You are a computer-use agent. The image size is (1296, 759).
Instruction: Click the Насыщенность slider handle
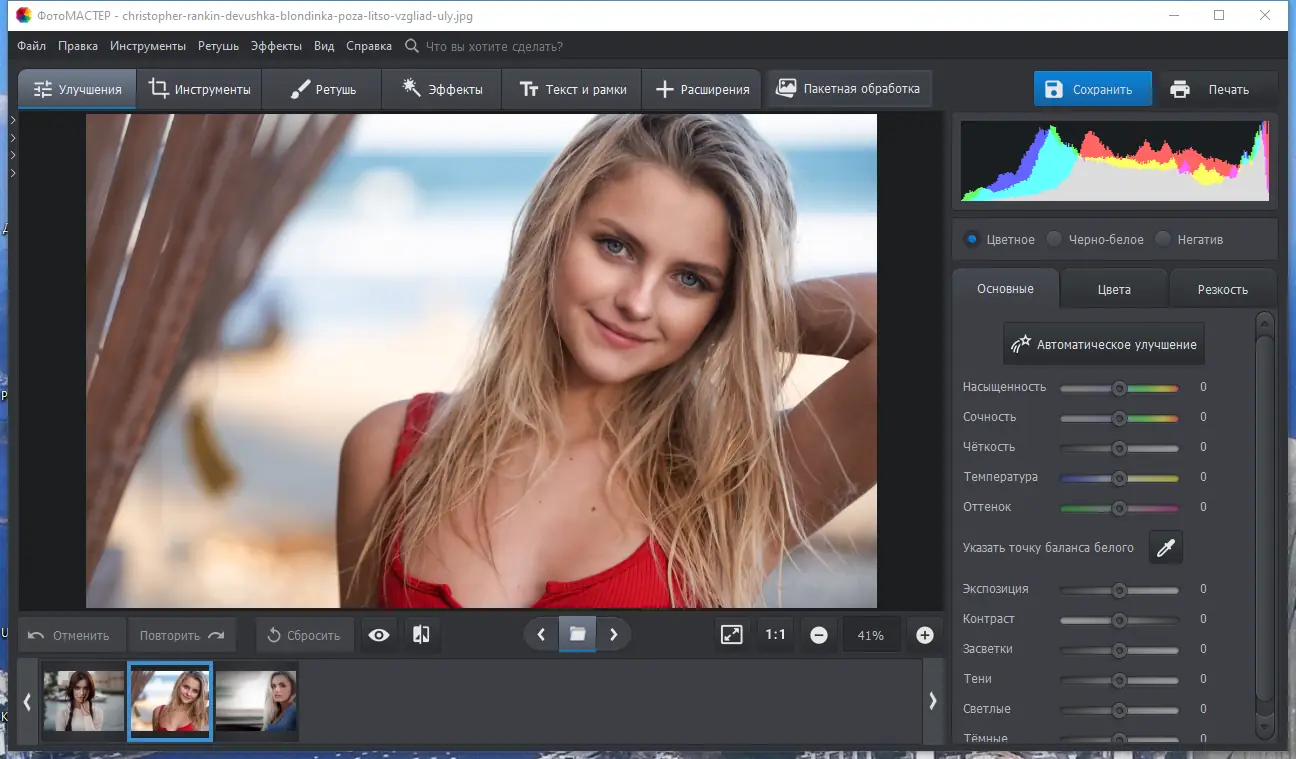pos(1119,388)
